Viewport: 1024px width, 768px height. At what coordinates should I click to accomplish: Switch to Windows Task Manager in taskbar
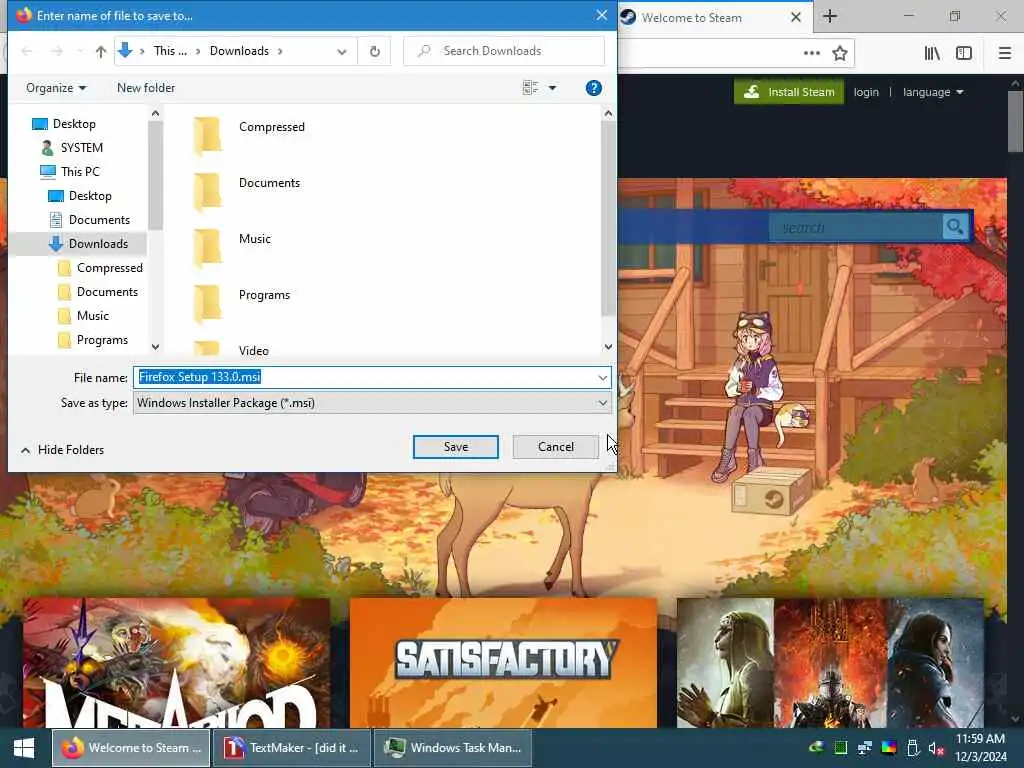point(453,748)
